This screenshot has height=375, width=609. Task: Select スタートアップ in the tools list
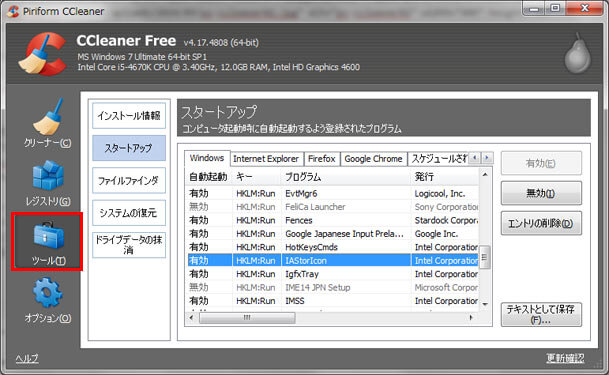coord(129,148)
